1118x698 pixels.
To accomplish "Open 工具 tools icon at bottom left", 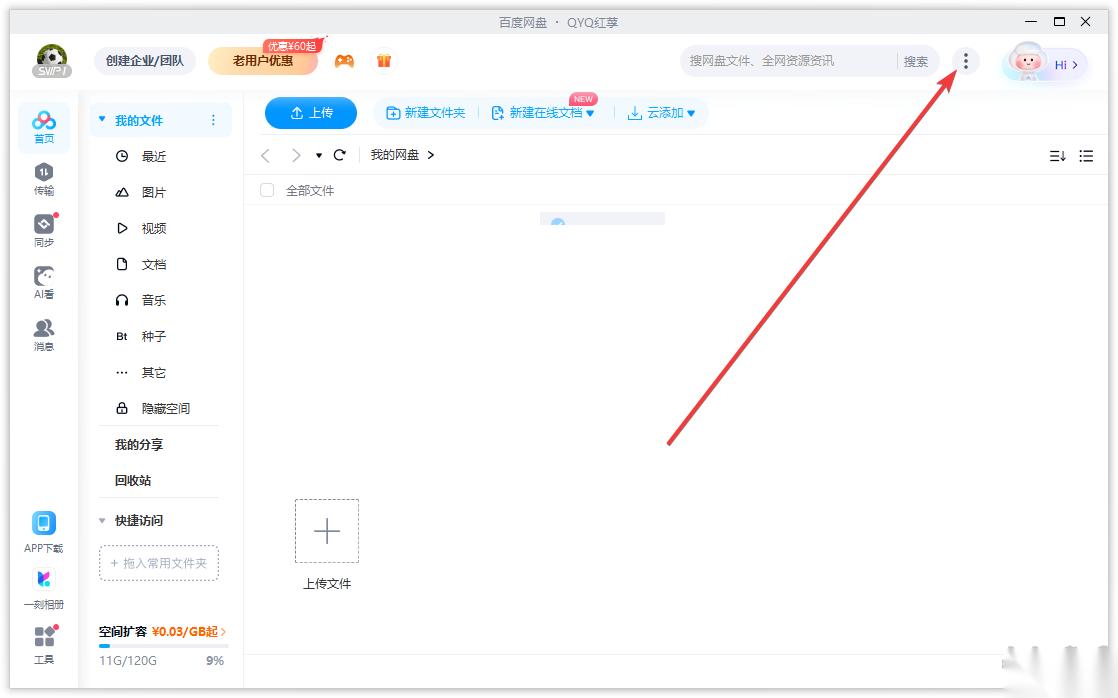I will (44, 643).
